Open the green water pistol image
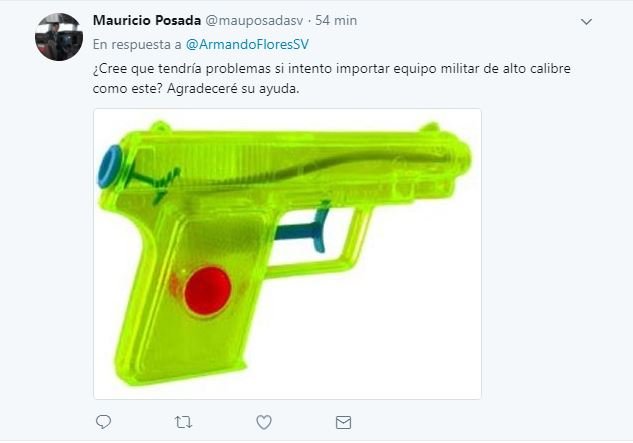This screenshot has width=633, height=443. tap(287, 254)
